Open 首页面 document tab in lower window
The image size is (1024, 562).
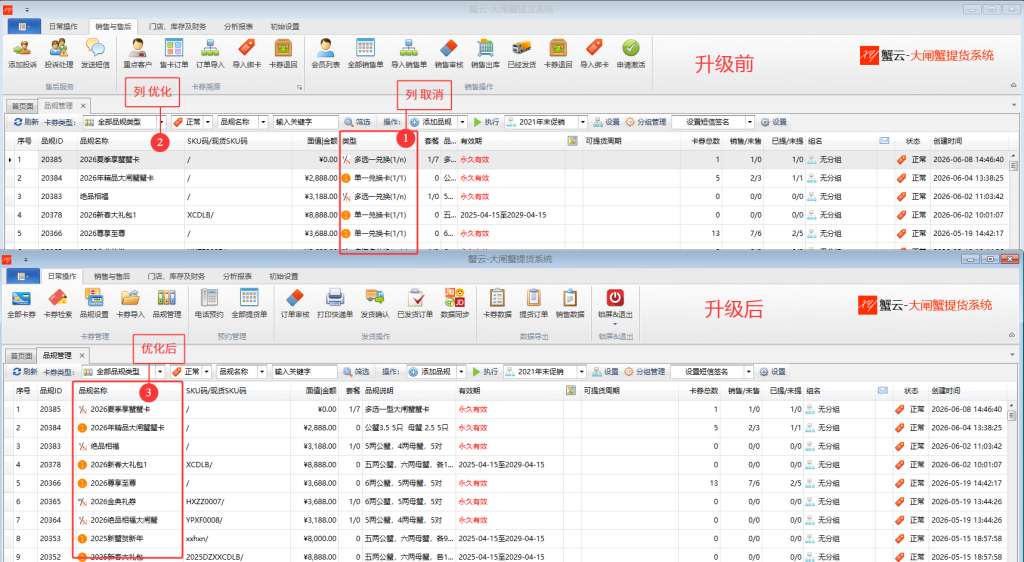pos(20,356)
